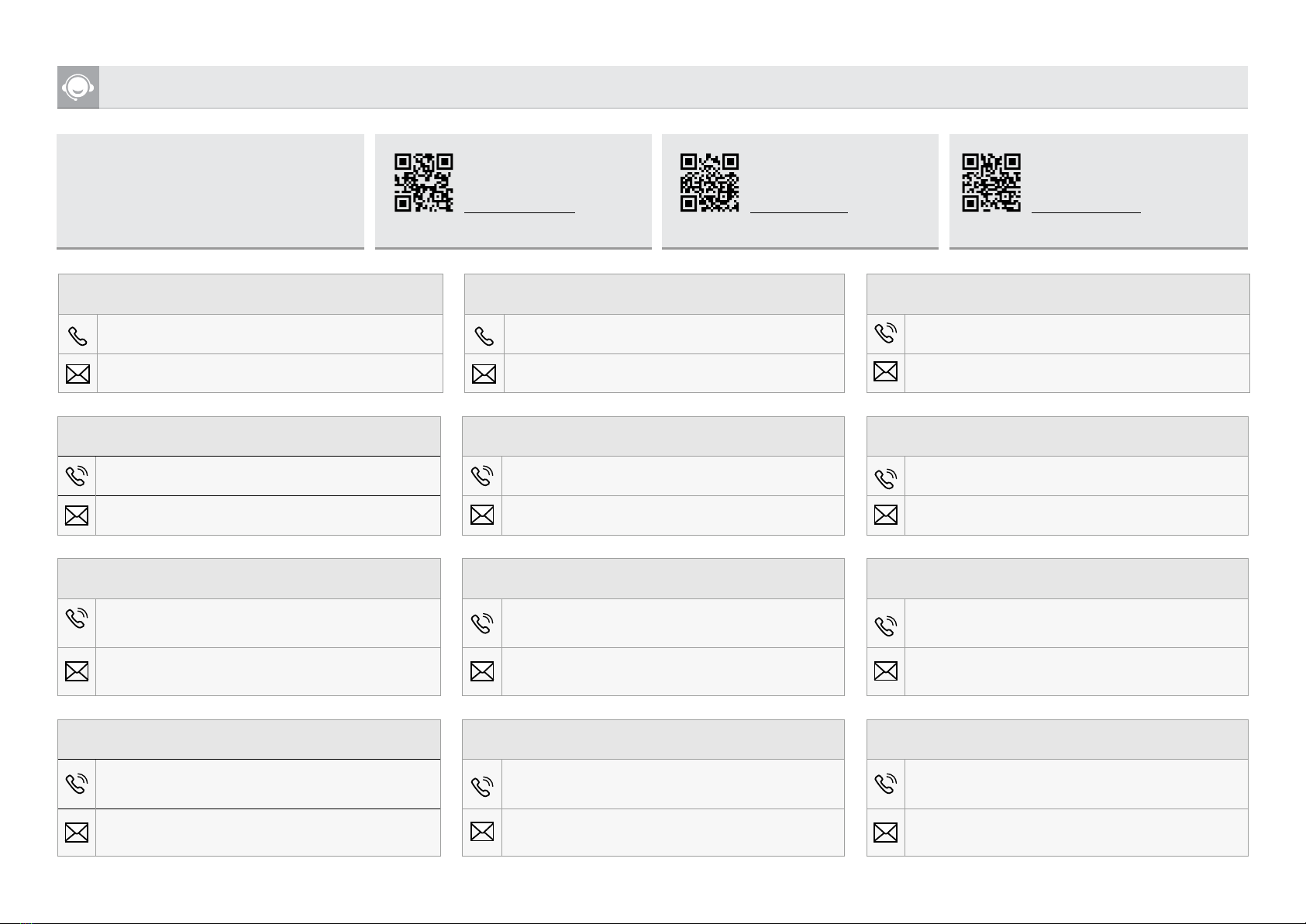The image size is (1306, 924).
Task: Click ringing phone icon in third row's middle card
Action: 482,622
